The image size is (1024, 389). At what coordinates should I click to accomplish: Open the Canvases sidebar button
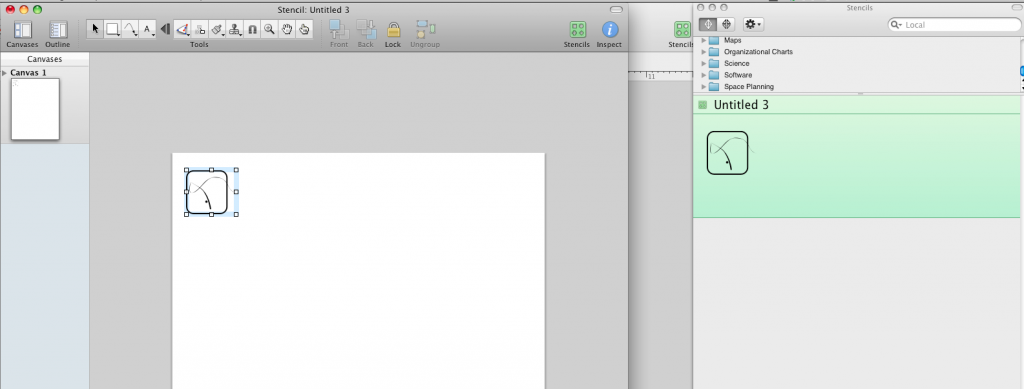click(22, 34)
